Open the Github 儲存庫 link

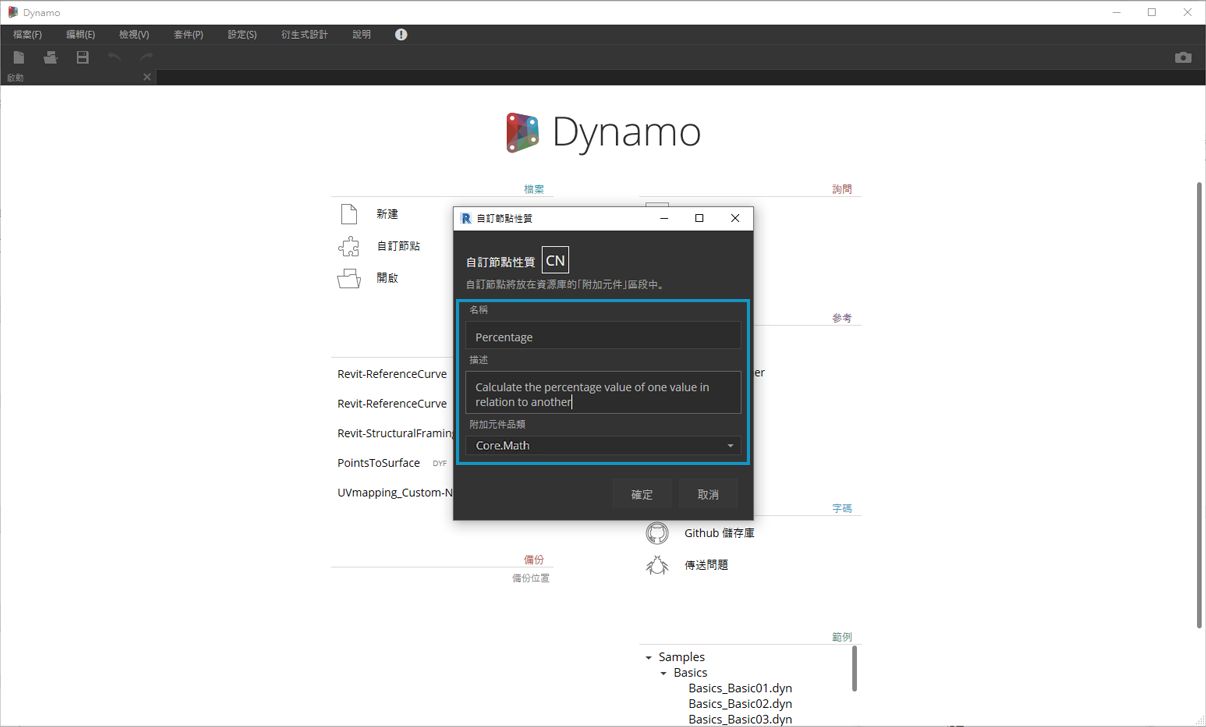719,533
